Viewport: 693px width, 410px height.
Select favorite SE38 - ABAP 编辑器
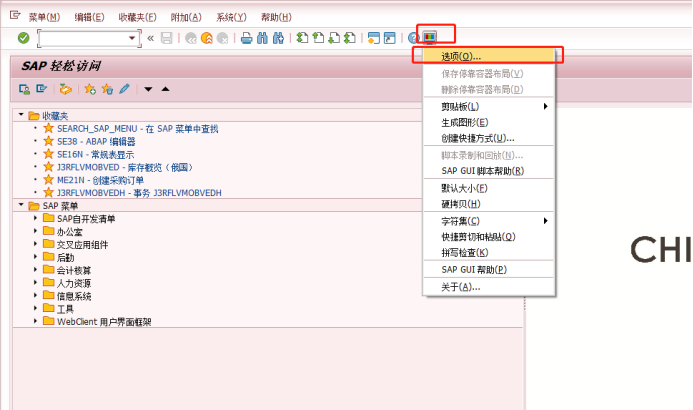(x=96, y=141)
